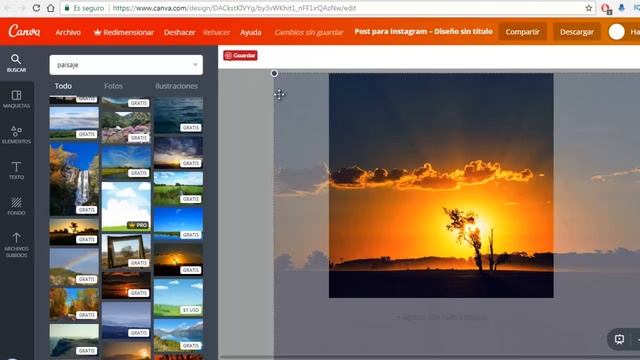The height and width of the screenshot is (360, 640).
Task: Open the Archivo menu
Action: click(x=68, y=32)
